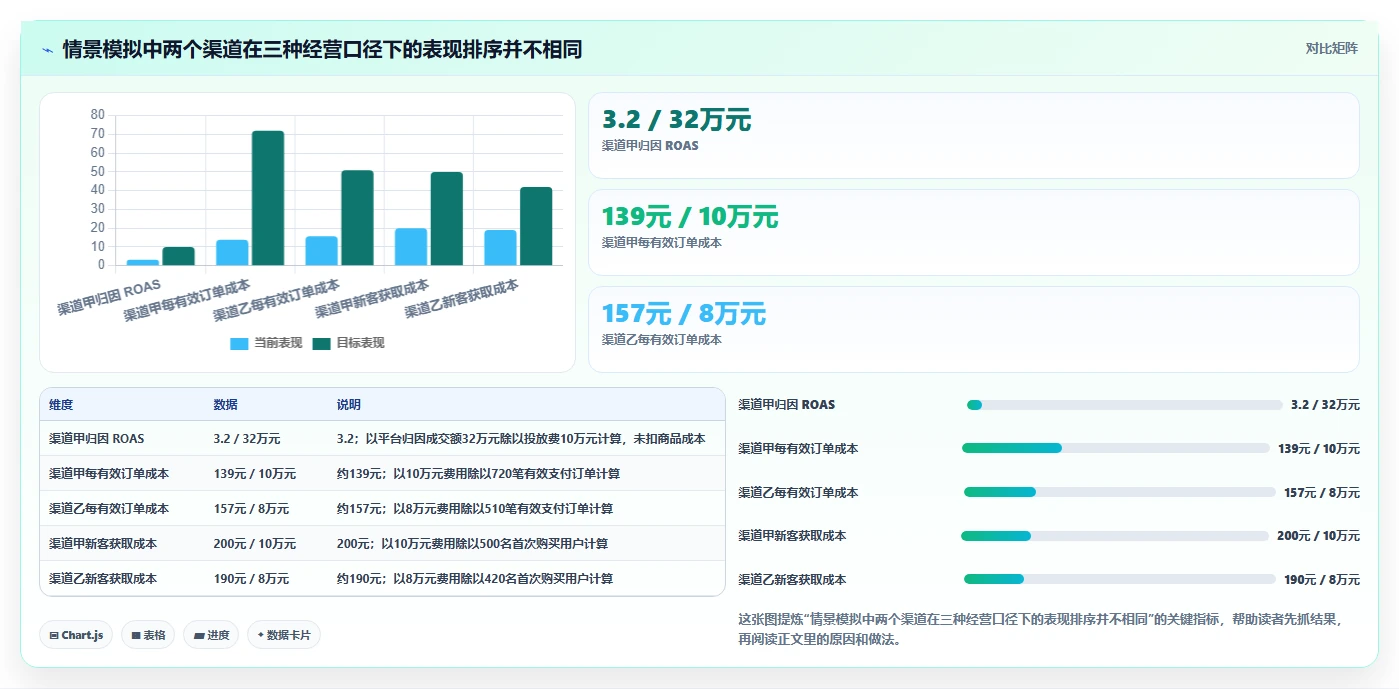
Task: Click table cell 渠道甲每有效订单成本
Action: click(109, 473)
